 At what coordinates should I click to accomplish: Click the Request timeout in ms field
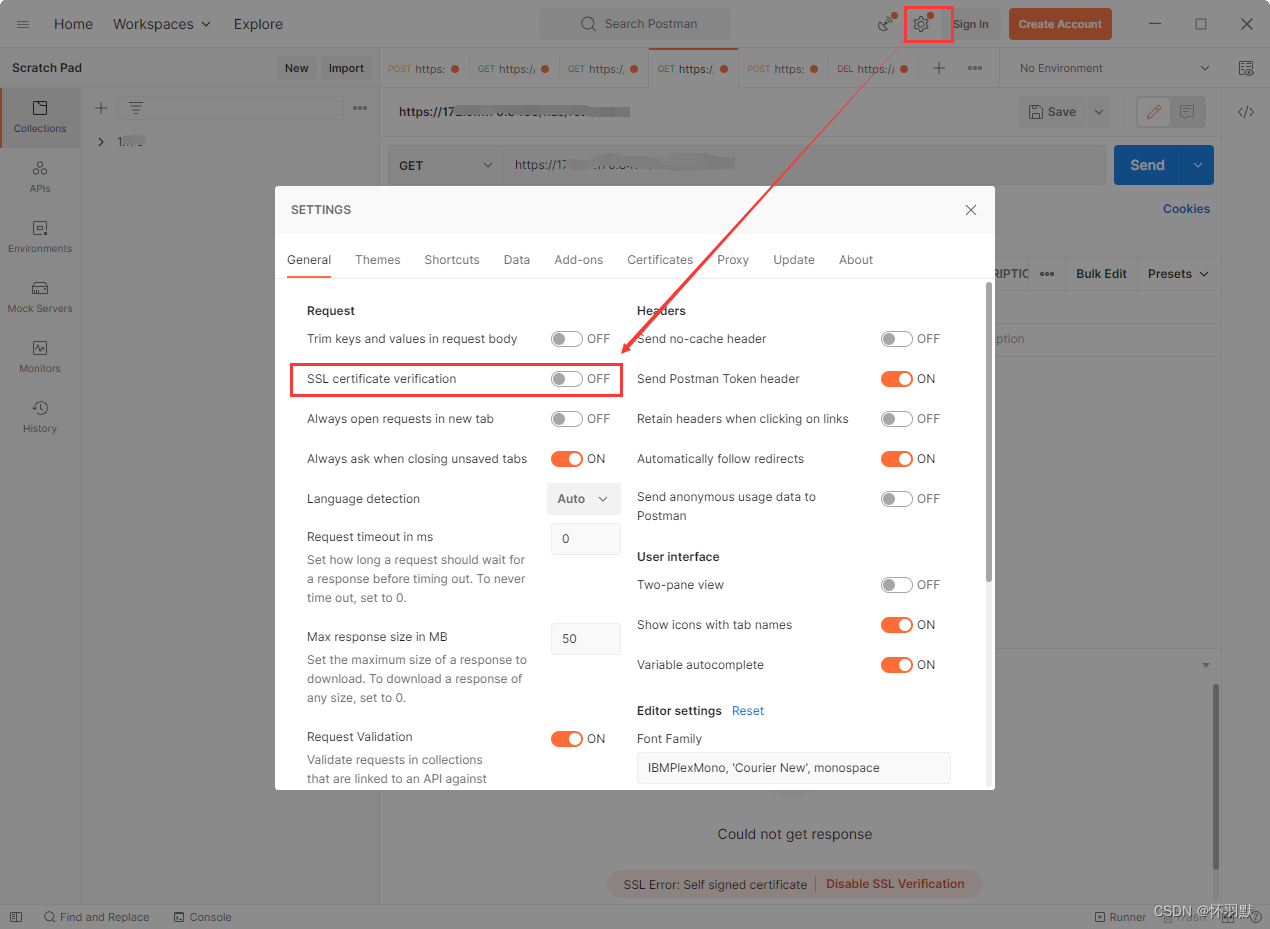tap(585, 539)
